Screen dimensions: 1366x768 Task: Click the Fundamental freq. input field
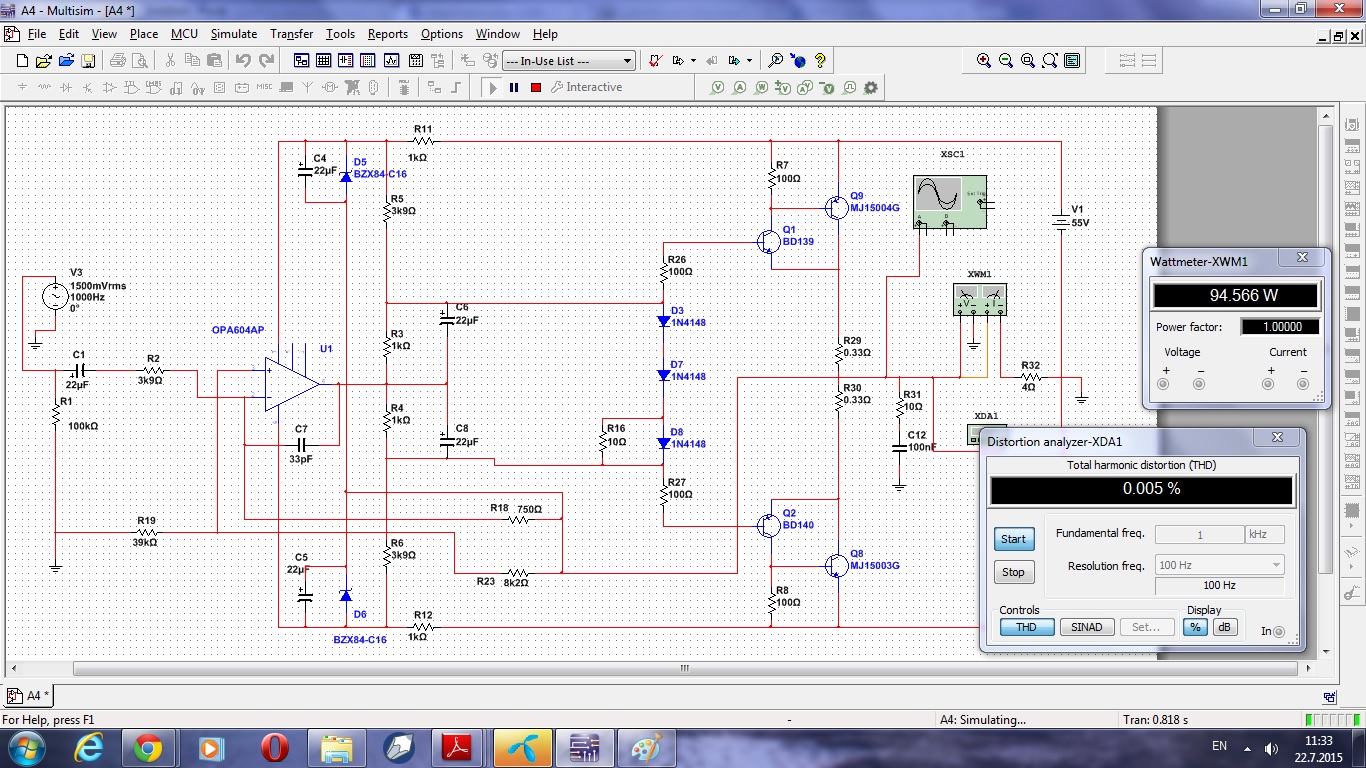[1199, 535]
